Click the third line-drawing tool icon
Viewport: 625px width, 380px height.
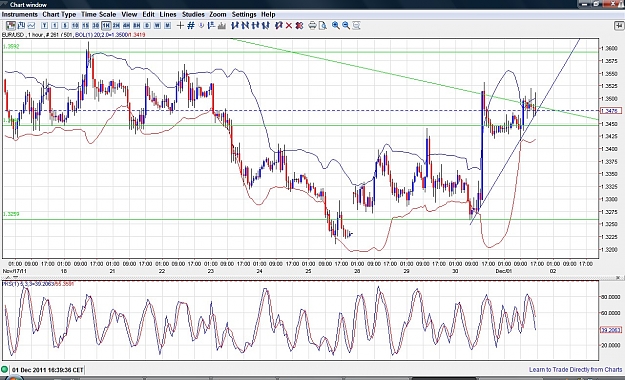pos(256,26)
